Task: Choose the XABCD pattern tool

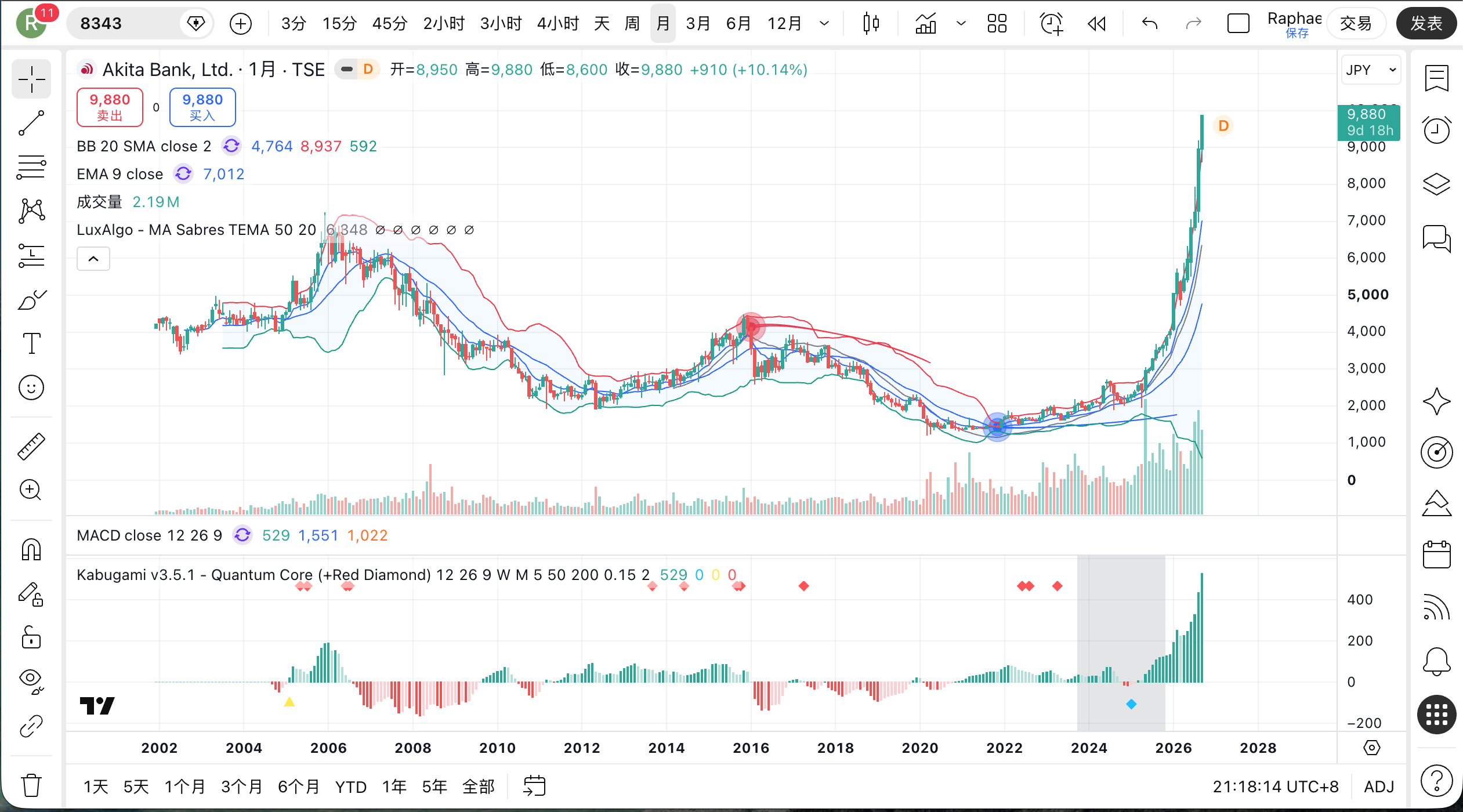Action: pos(31,211)
